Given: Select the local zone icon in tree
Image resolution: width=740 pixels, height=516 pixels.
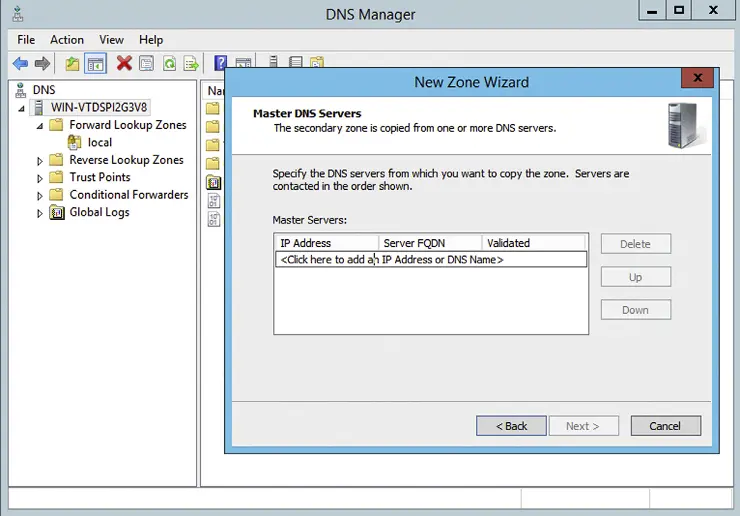Looking at the screenshot, I should point(75,143).
